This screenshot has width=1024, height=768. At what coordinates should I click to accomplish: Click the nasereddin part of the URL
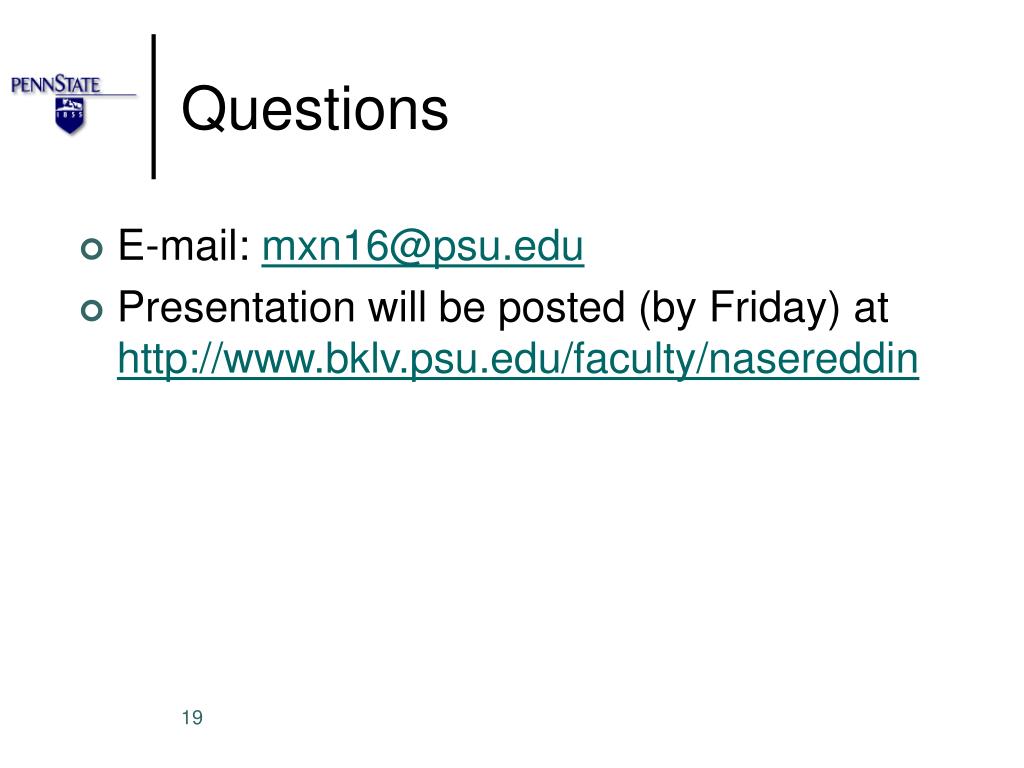click(813, 359)
